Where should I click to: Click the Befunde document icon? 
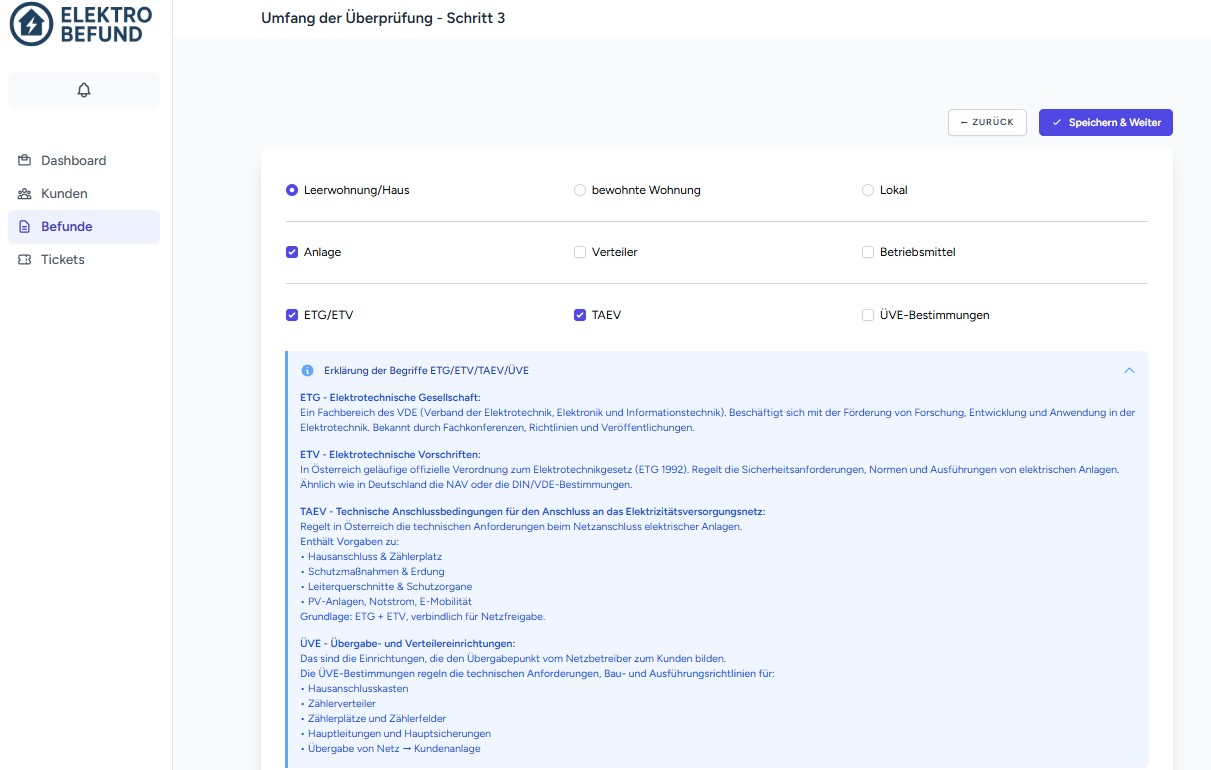(x=25, y=227)
